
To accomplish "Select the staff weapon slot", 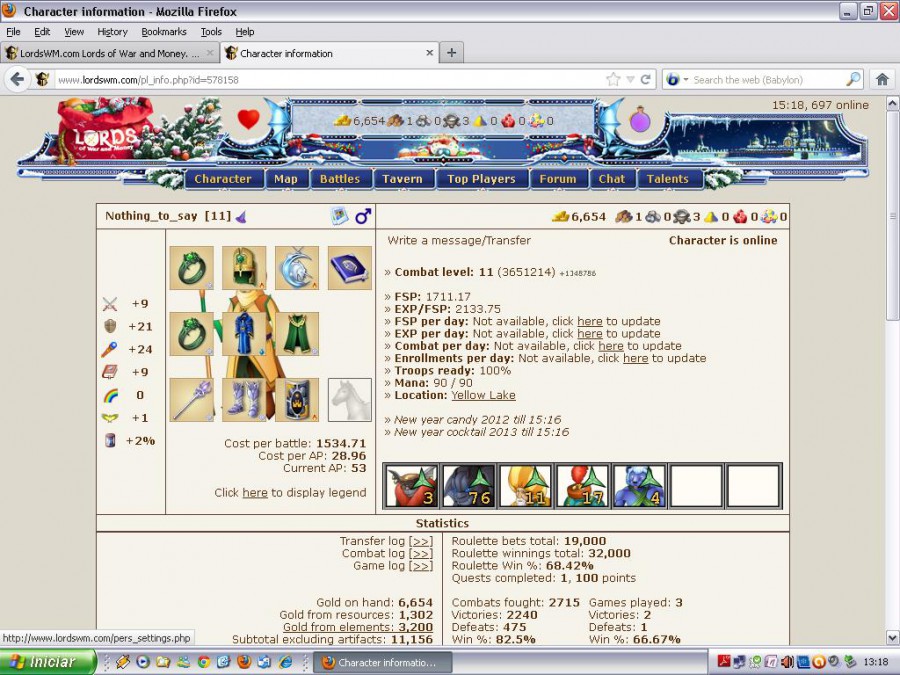I will coord(192,400).
